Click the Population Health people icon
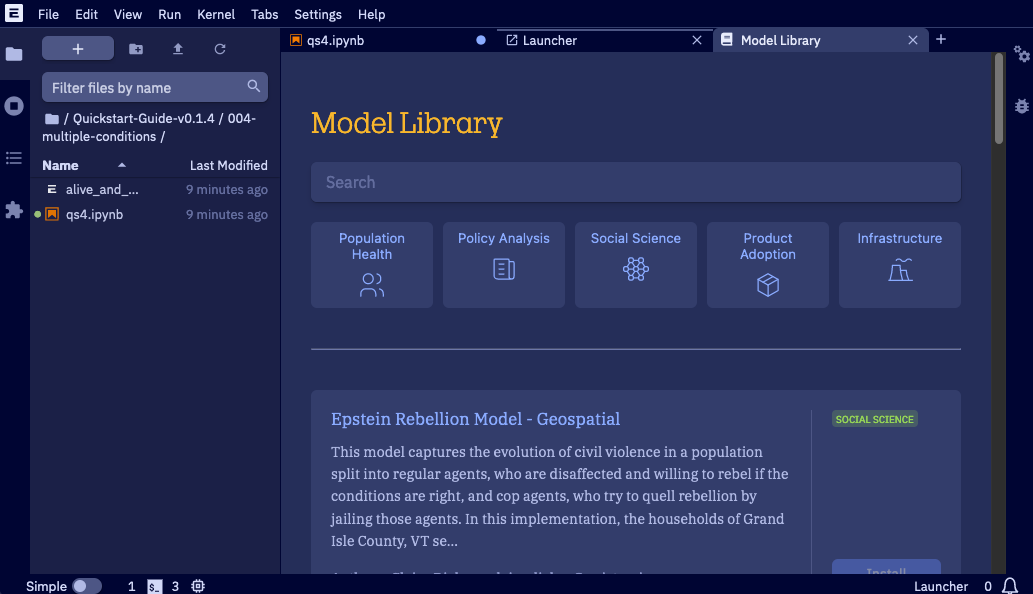 372,285
